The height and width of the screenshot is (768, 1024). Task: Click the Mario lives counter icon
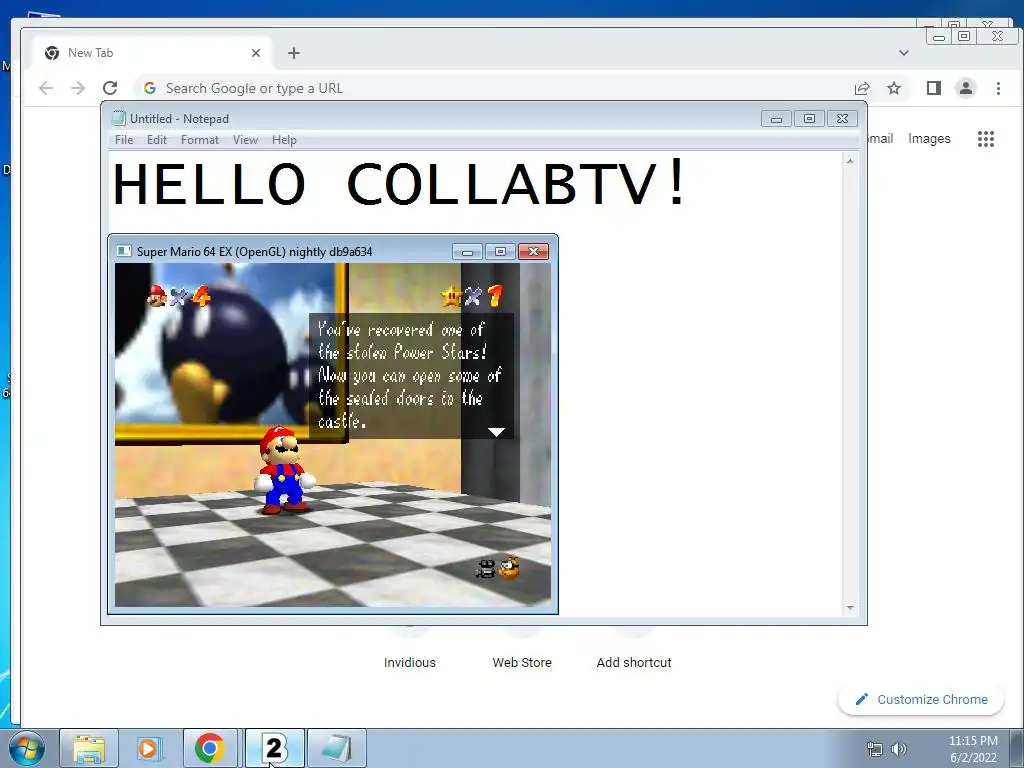(x=157, y=296)
